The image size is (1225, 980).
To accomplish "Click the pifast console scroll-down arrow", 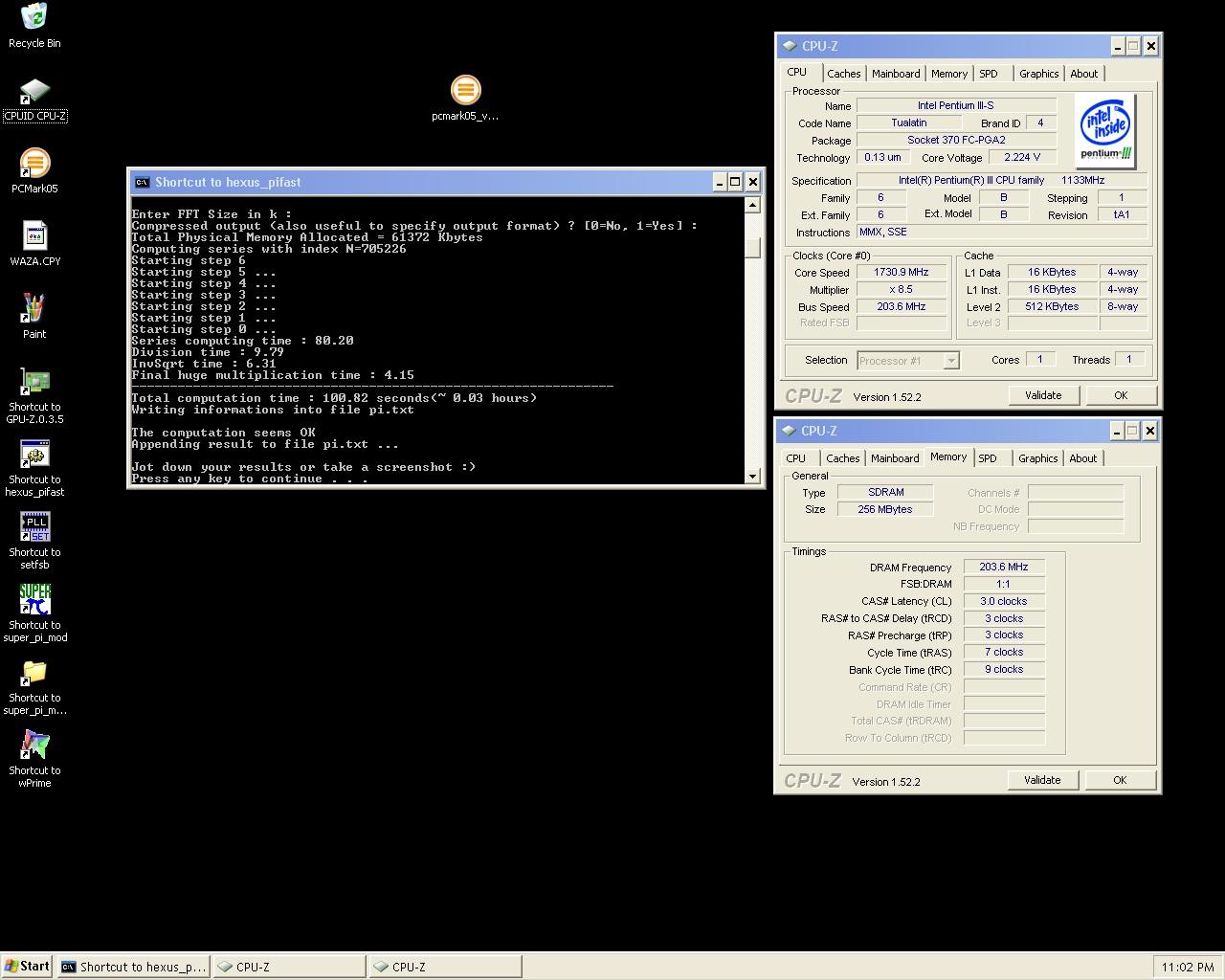I will [752, 476].
